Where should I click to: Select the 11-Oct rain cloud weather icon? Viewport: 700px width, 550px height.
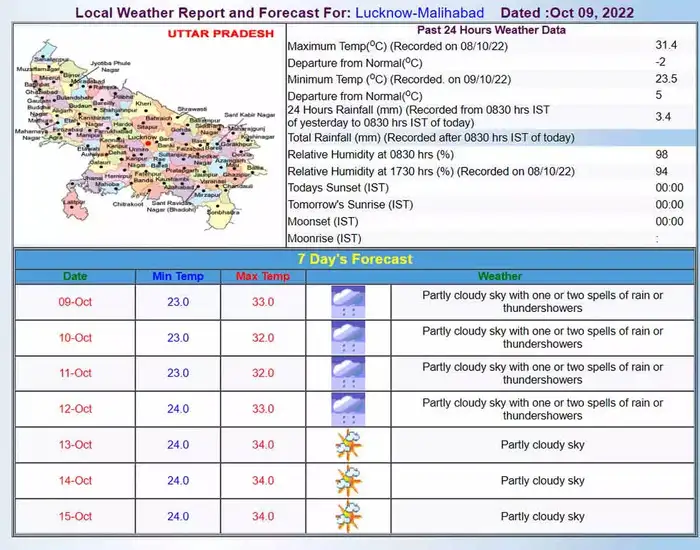pyautogui.click(x=348, y=374)
